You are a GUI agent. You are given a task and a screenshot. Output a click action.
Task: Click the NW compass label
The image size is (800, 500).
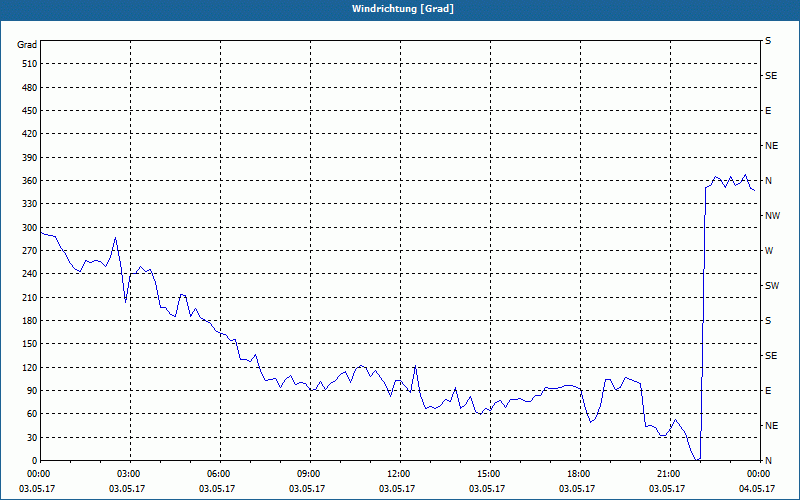point(772,216)
